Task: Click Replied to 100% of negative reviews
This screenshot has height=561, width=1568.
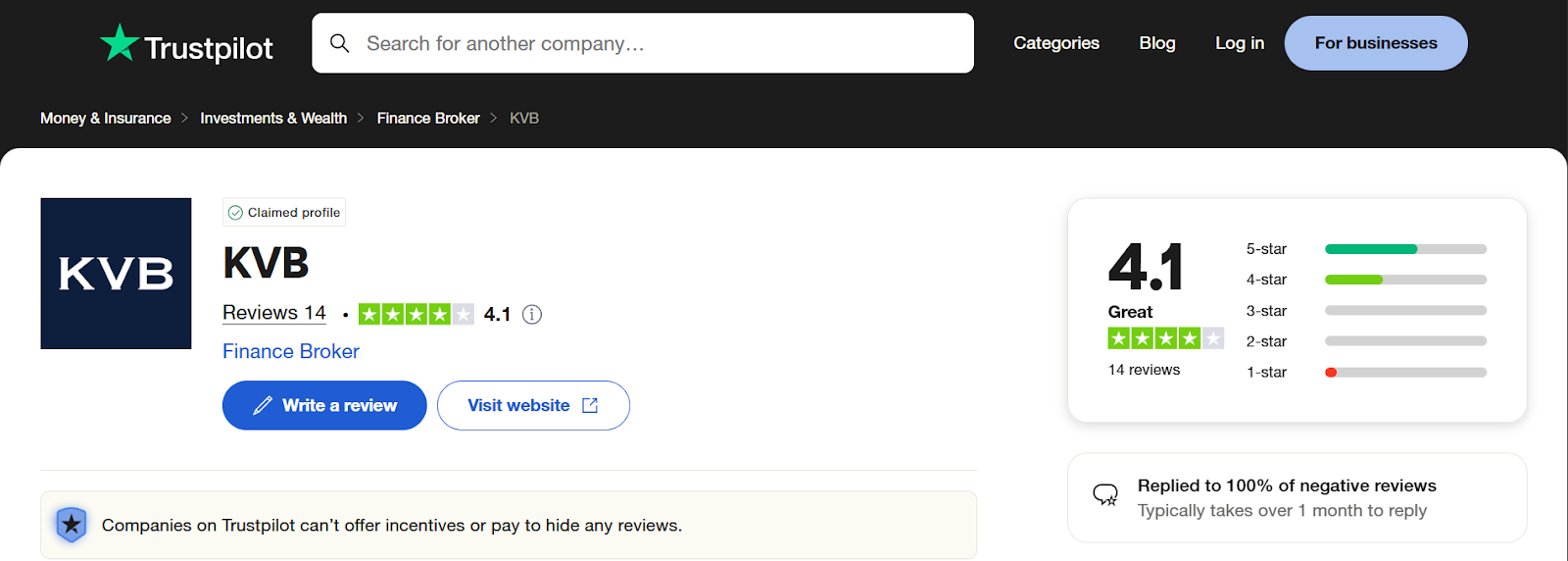Action: click(1287, 485)
